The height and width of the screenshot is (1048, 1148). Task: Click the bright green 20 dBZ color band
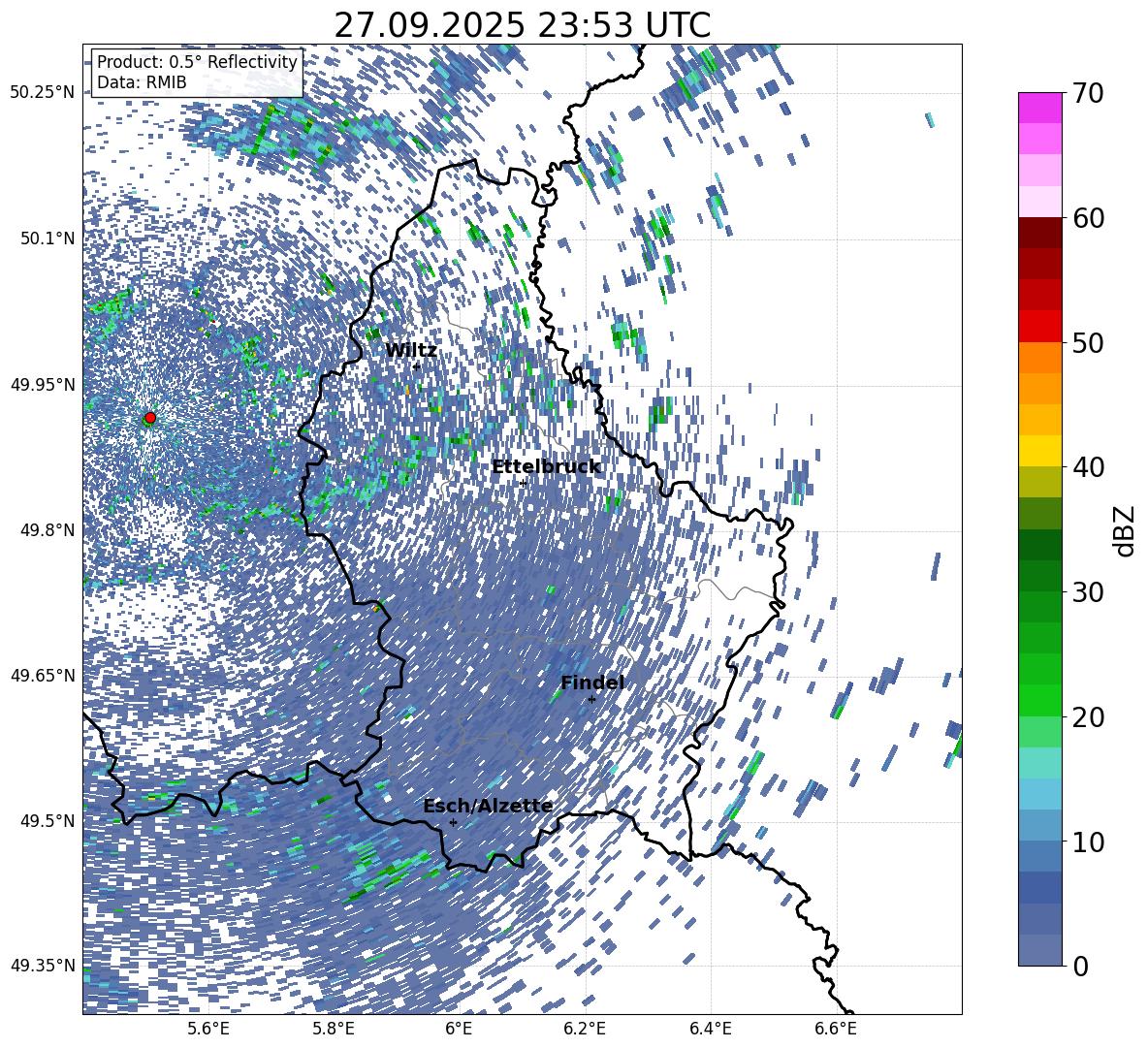click(1039, 700)
